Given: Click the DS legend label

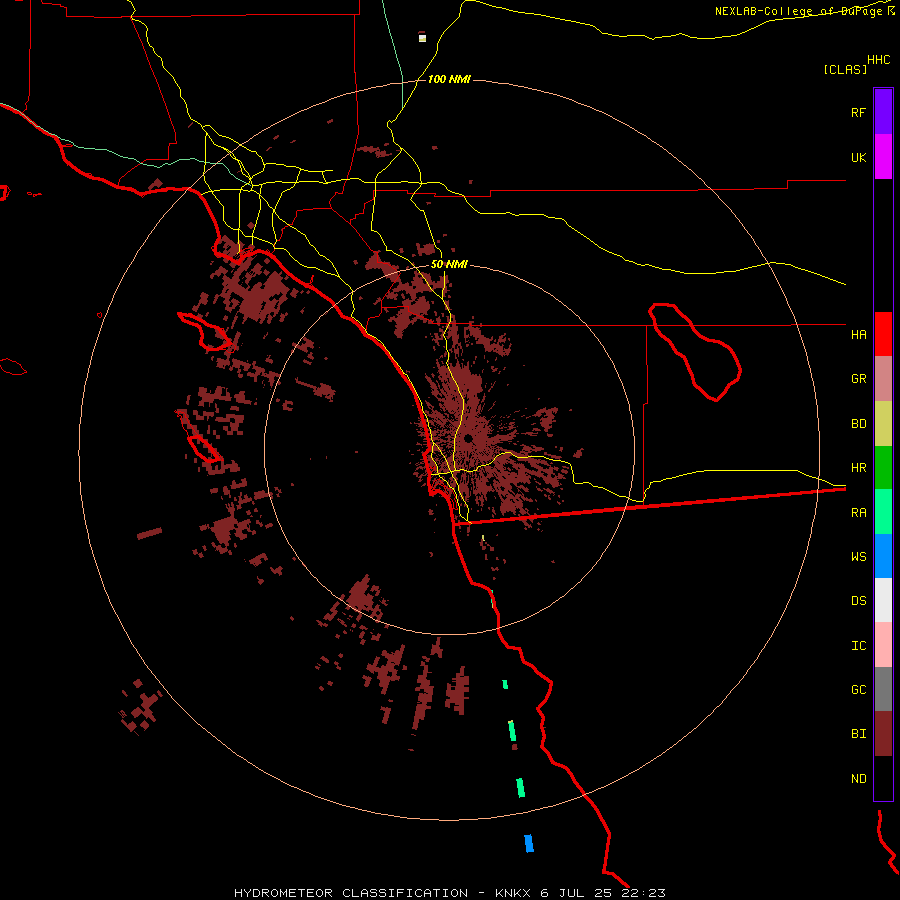Looking at the screenshot, I should click(x=858, y=601).
